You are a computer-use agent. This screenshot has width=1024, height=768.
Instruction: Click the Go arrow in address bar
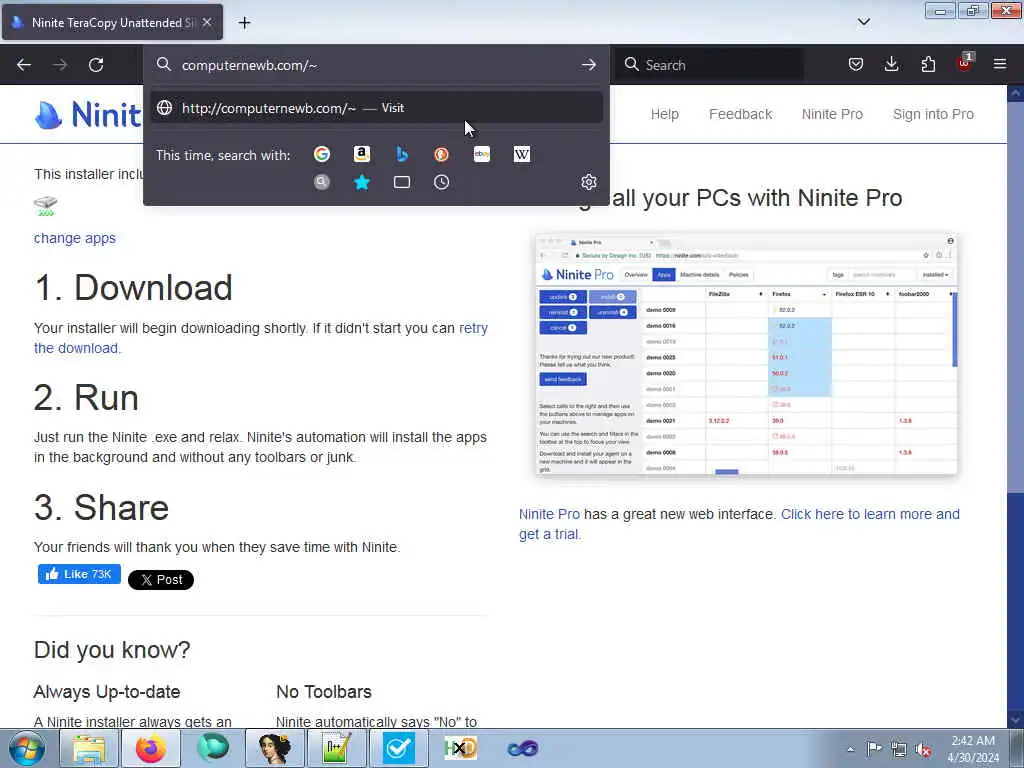tap(588, 65)
